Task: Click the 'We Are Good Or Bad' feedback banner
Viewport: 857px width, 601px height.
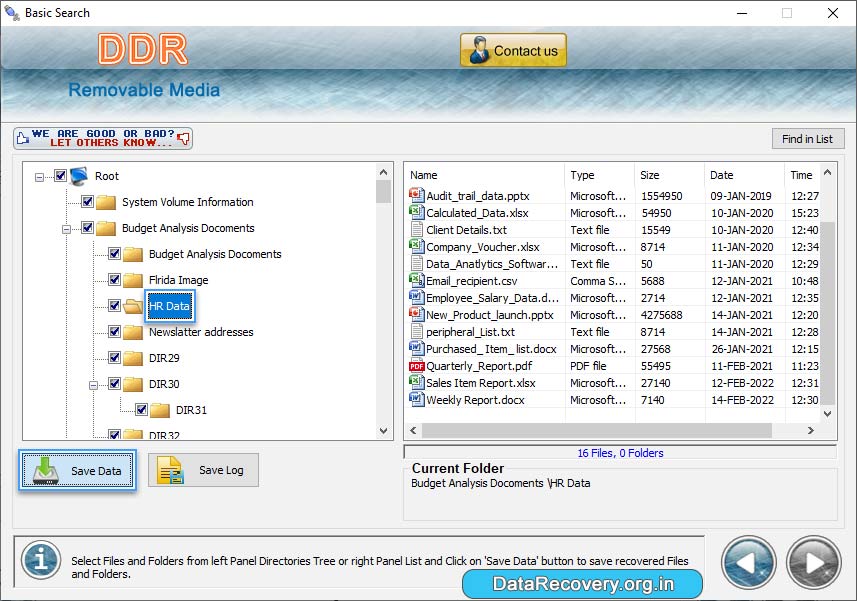Action: click(x=100, y=137)
